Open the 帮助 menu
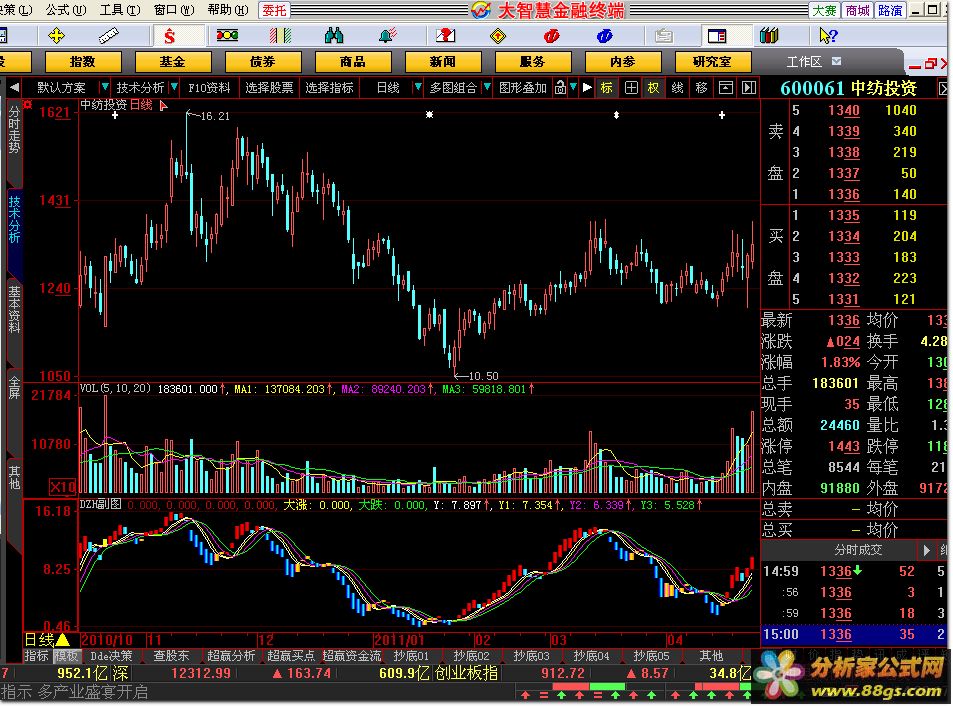 coord(228,10)
